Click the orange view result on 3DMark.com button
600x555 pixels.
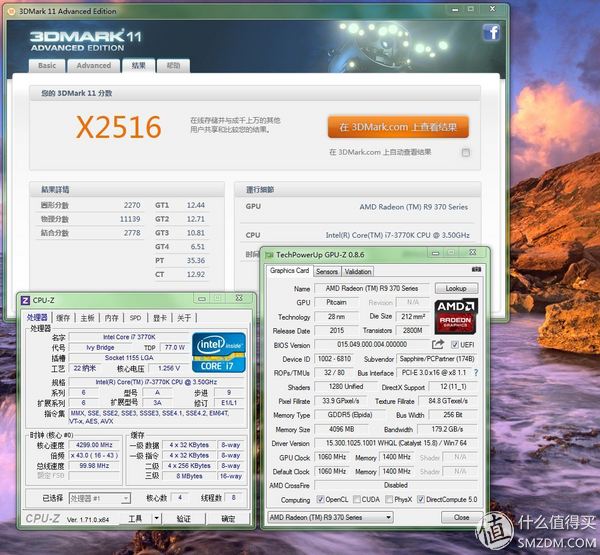click(x=398, y=127)
